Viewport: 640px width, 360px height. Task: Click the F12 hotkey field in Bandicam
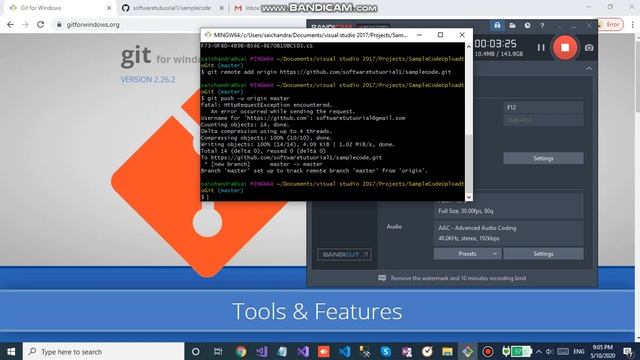point(543,107)
